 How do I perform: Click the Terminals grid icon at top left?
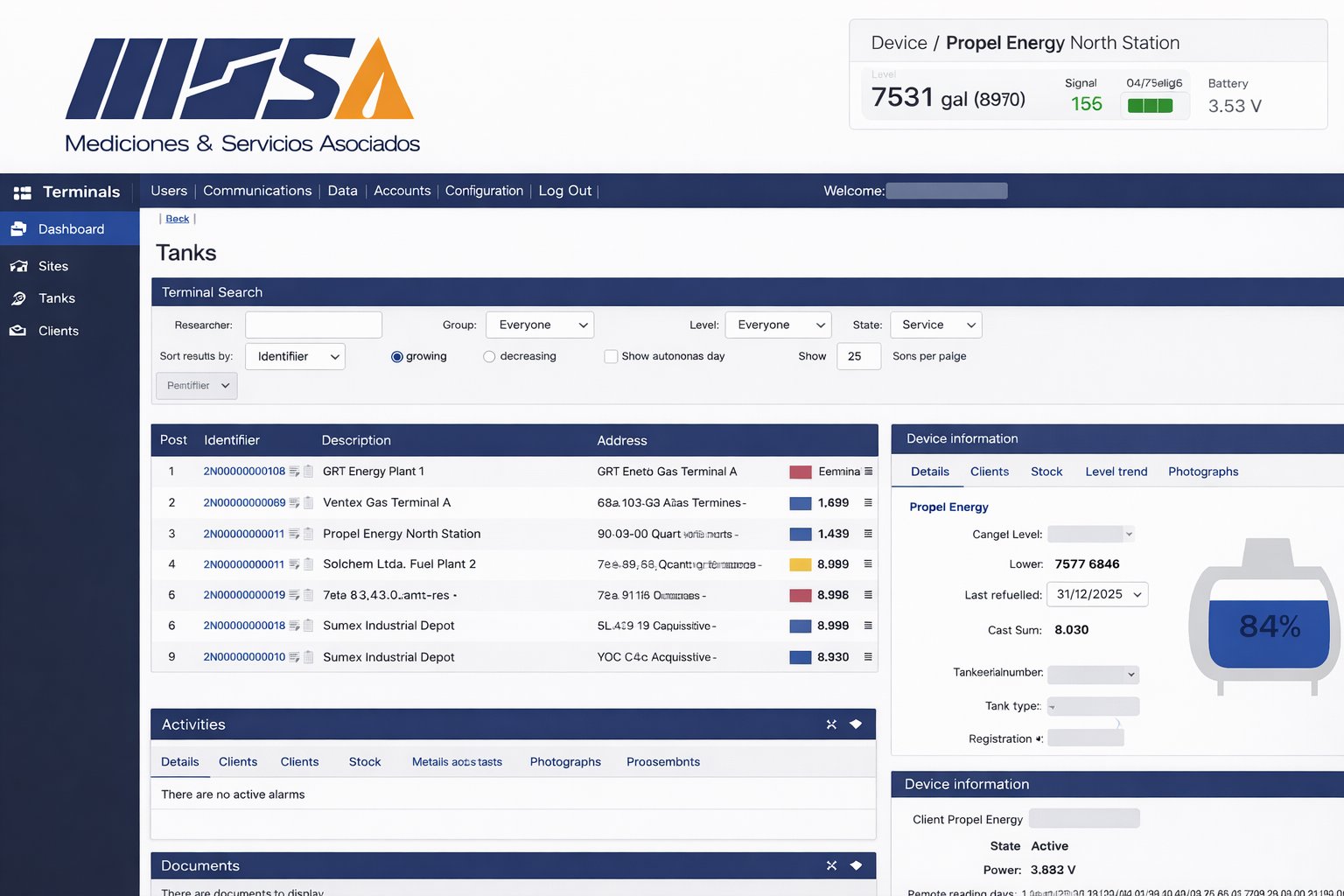click(19, 191)
